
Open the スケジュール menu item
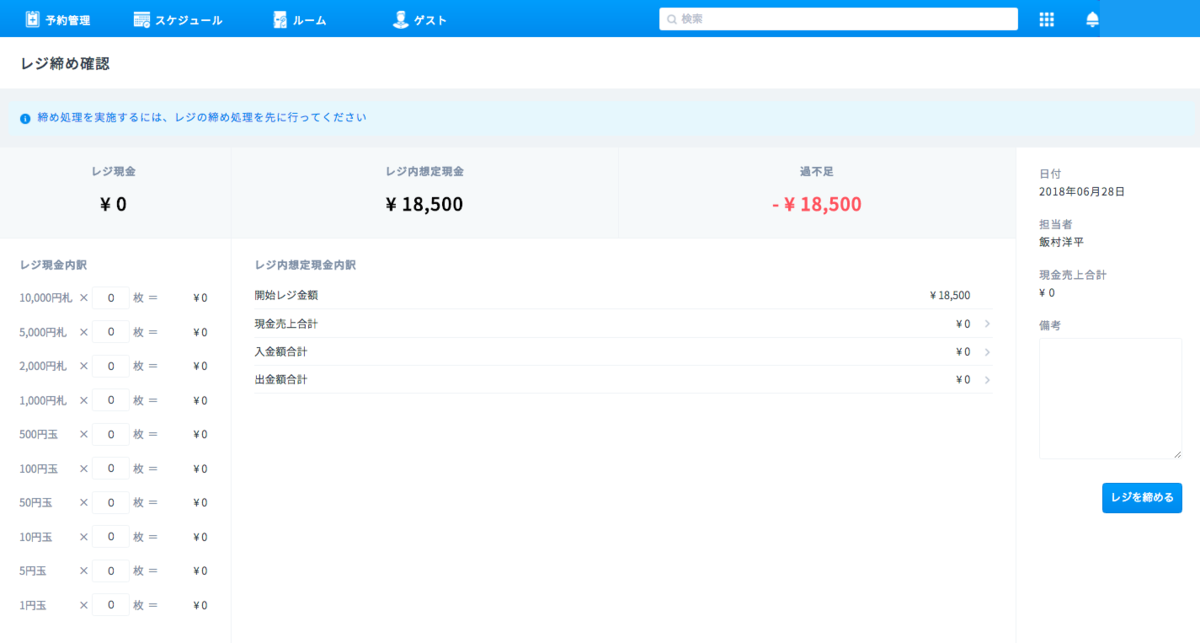(x=188, y=19)
